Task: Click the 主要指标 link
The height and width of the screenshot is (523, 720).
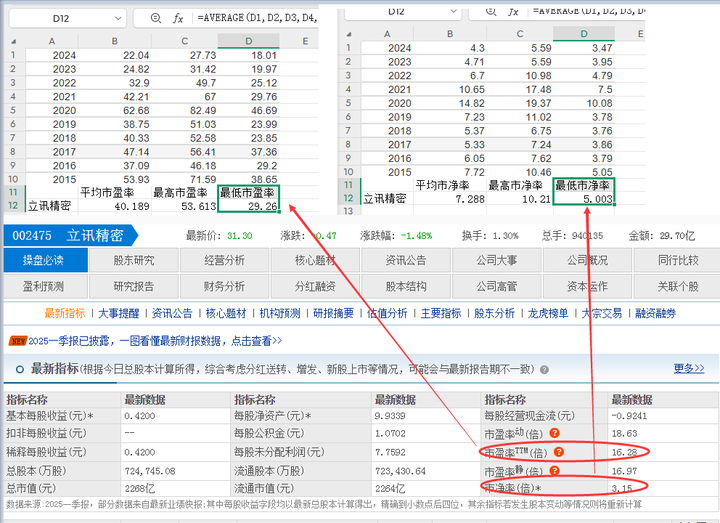Action: [x=441, y=314]
